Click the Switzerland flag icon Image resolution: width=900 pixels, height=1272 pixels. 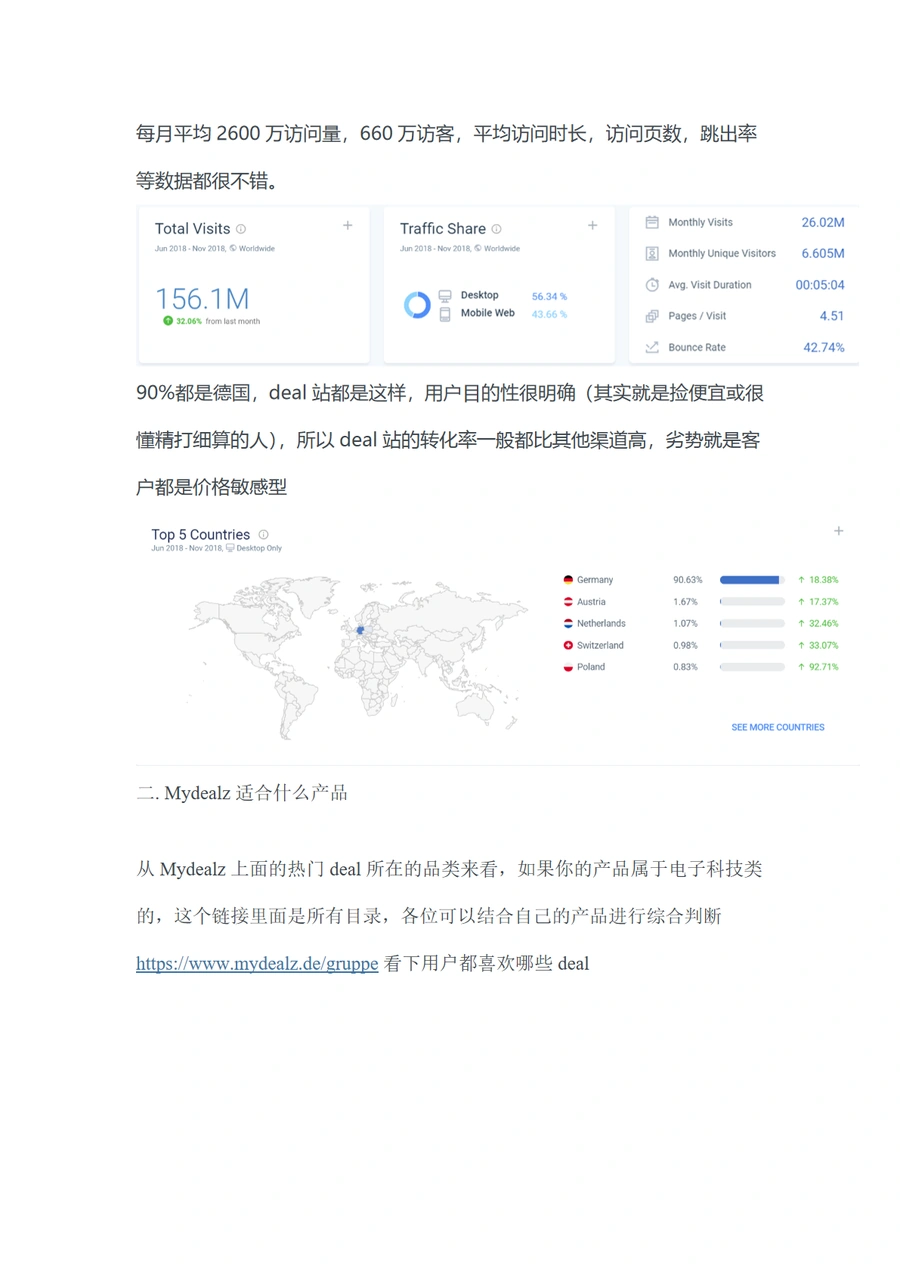click(x=568, y=645)
